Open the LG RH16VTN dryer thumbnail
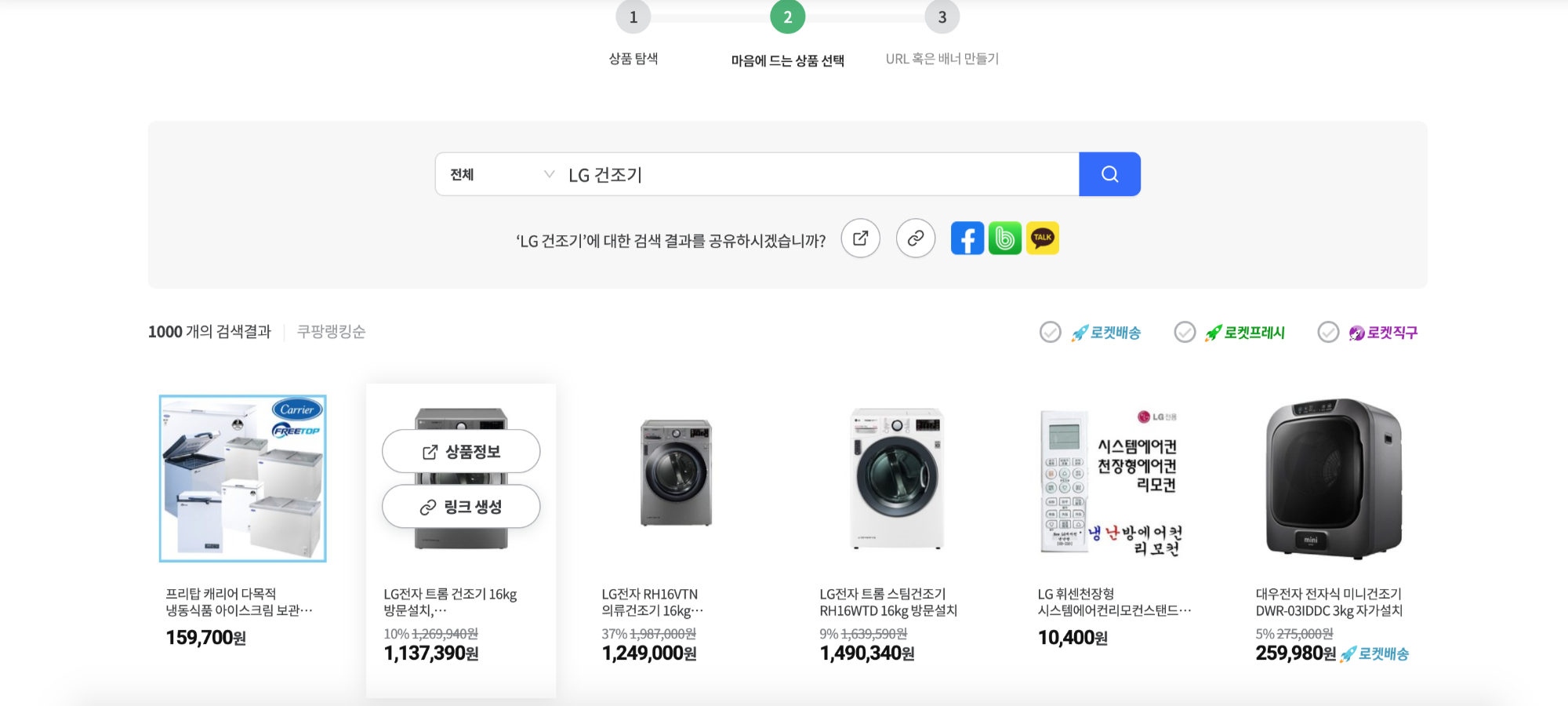The width and height of the screenshot is (1568, 706). pos(677,472)
